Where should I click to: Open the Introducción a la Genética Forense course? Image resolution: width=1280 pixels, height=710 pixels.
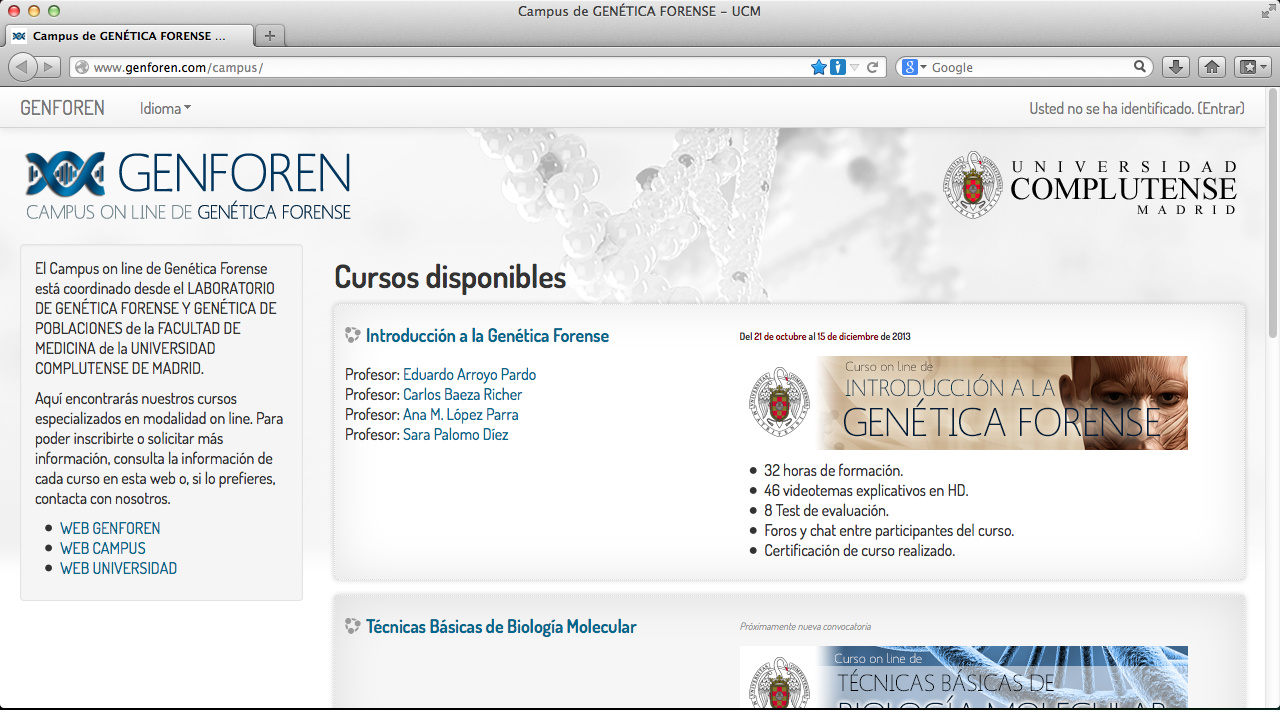487,336
